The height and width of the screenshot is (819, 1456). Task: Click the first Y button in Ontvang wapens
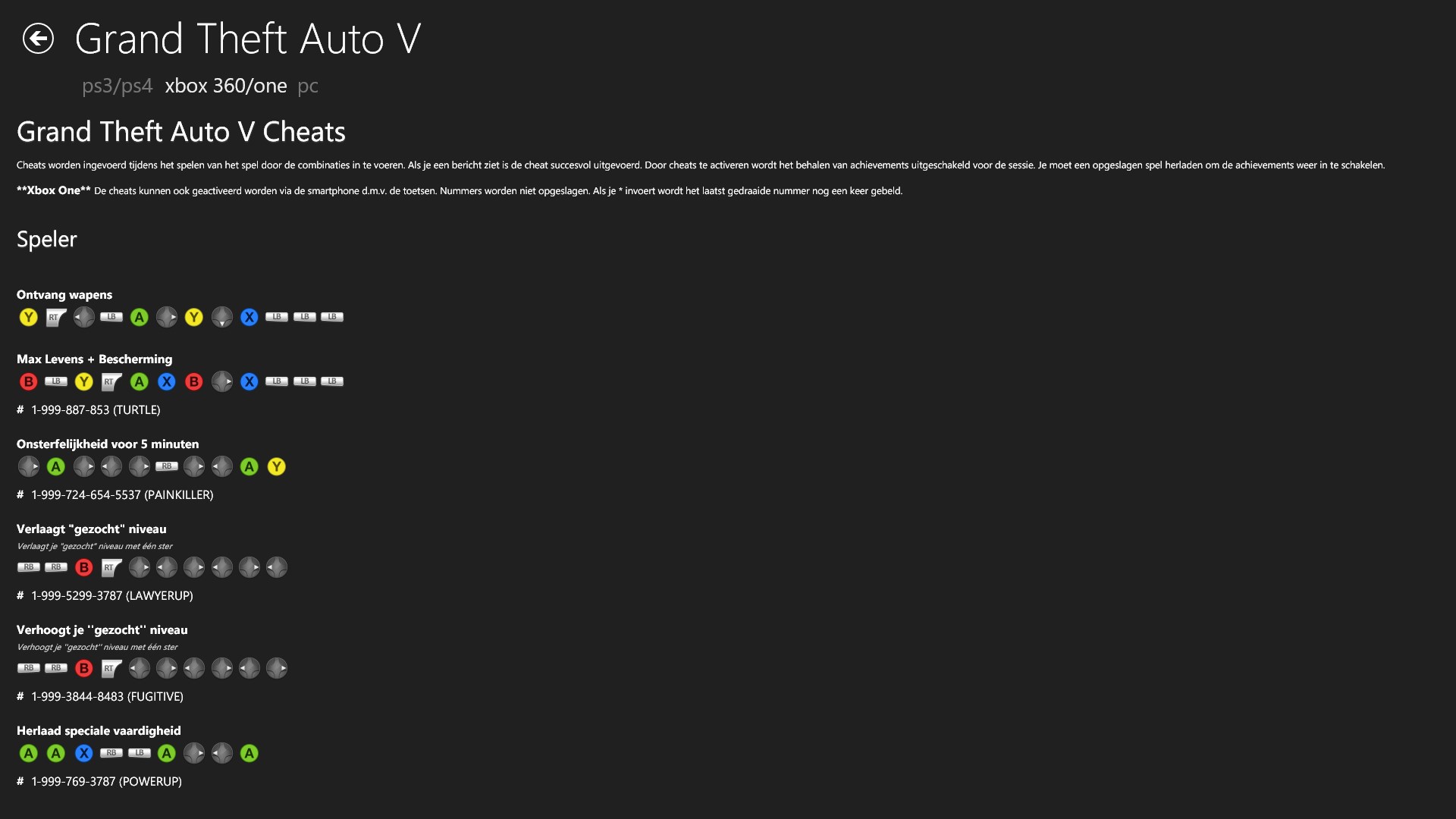pos(28,317)
